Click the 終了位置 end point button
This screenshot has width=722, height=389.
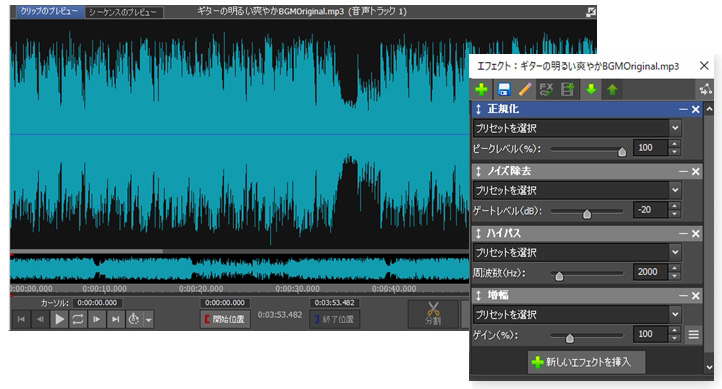pos(335,319)
